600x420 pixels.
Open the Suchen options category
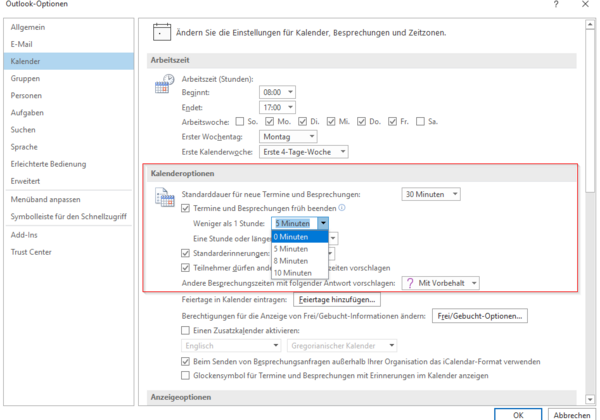(x=69, y=130)
